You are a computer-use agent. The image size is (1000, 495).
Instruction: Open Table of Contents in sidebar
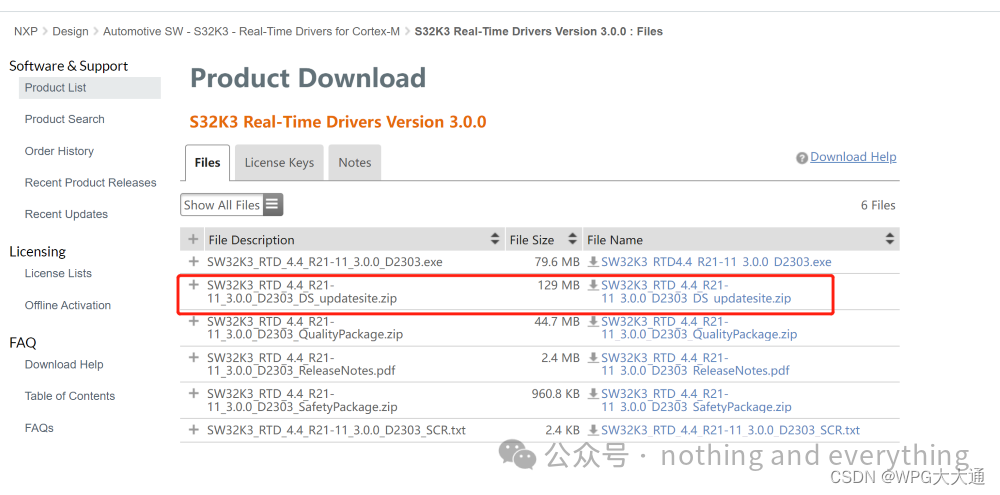[x=70, y=396]
